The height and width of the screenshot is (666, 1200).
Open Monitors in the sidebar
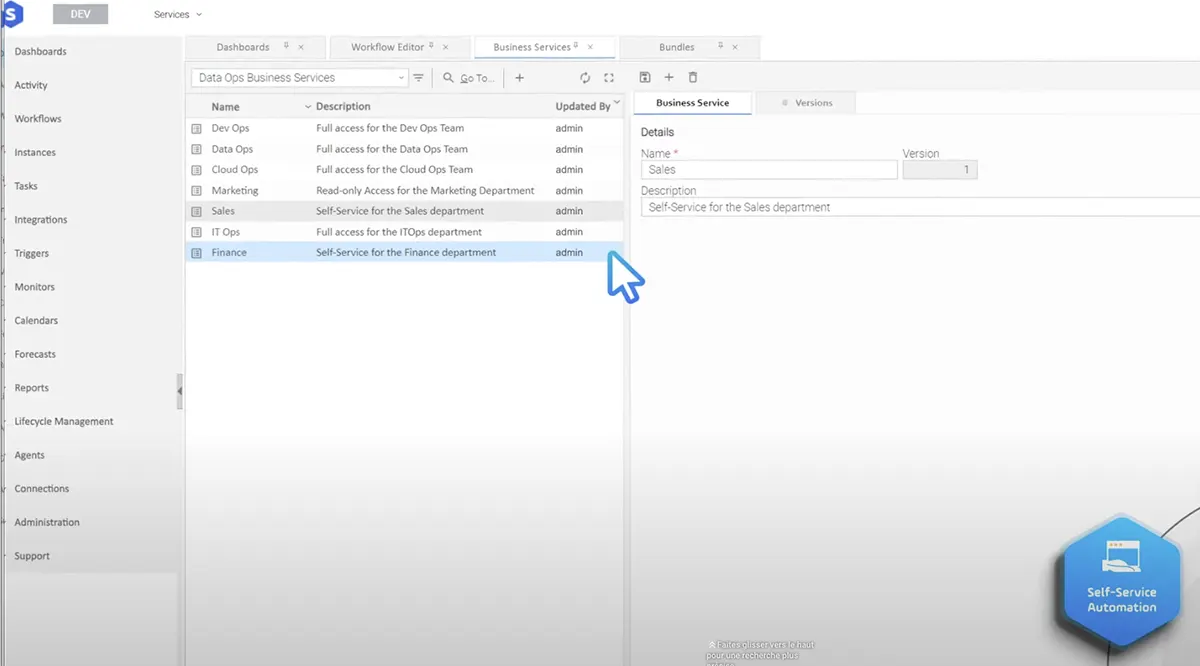[x=34, y=287]
